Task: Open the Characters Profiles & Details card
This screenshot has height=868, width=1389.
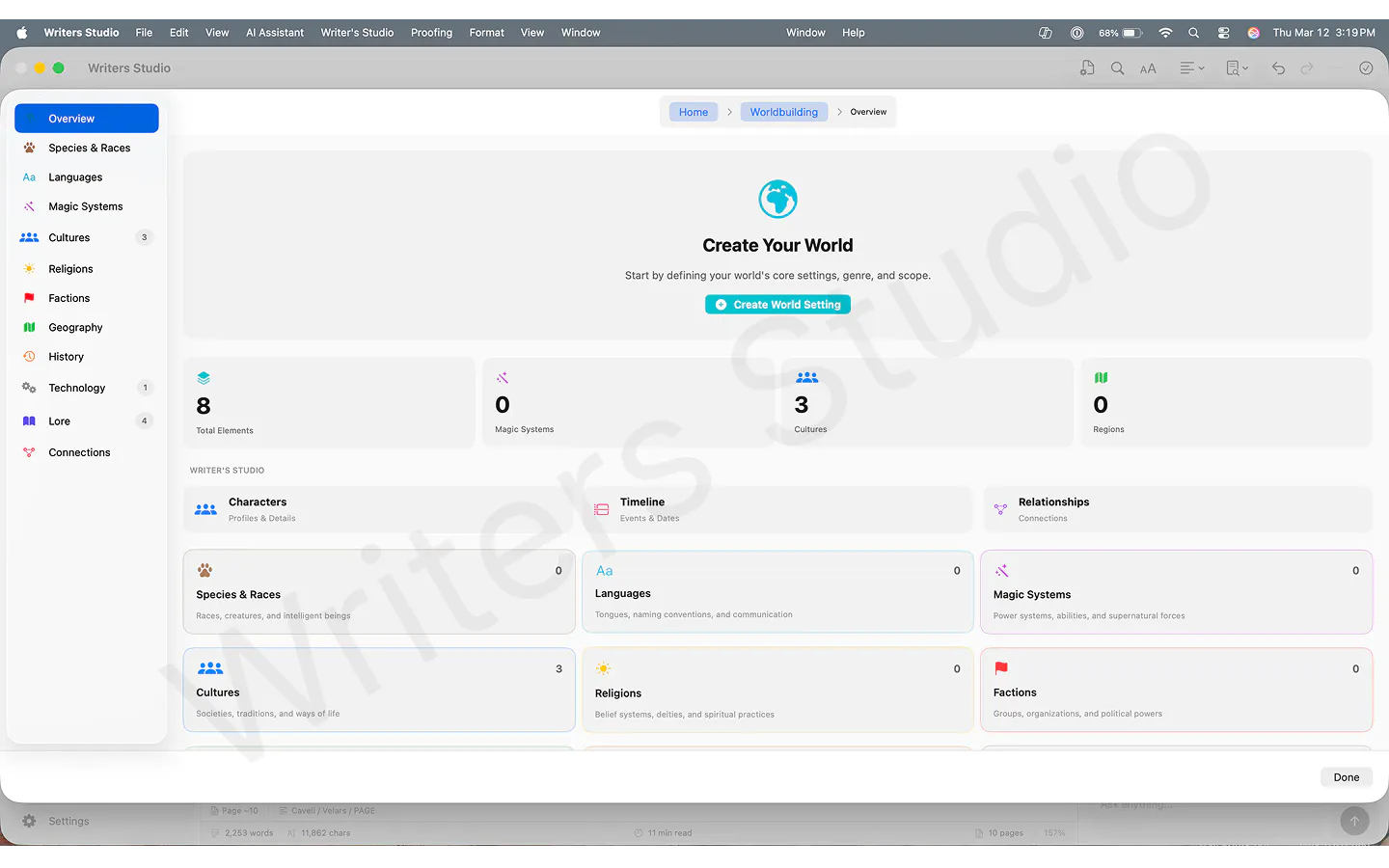Action: 379,509
